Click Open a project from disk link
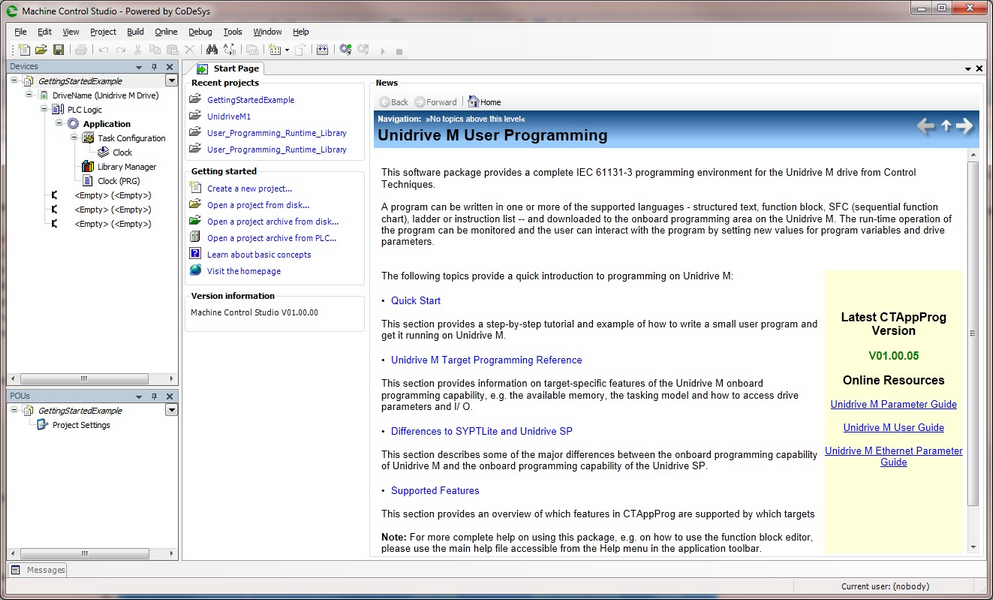Image resolution: width=993 pixels, height=600 pixels. (x=258, y=205)
